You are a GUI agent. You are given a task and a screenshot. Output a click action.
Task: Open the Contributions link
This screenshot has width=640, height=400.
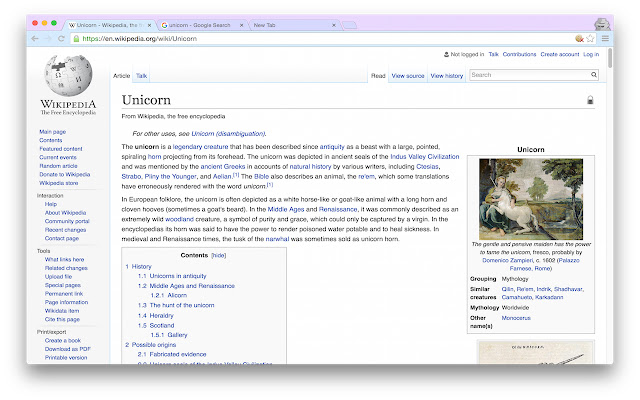point(519,54)
